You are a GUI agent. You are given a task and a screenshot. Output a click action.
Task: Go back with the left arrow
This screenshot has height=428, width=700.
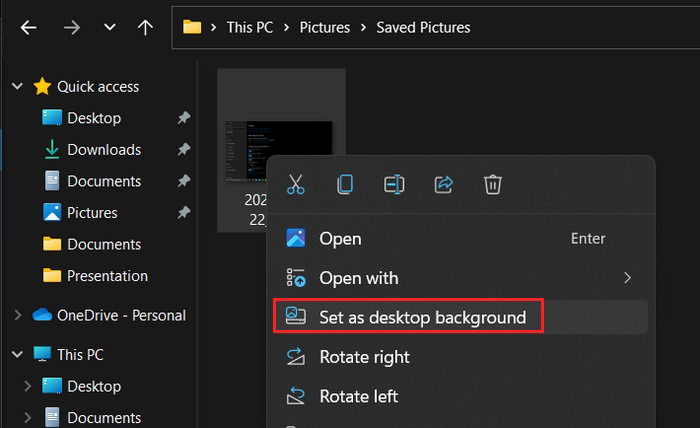point(29,28)
